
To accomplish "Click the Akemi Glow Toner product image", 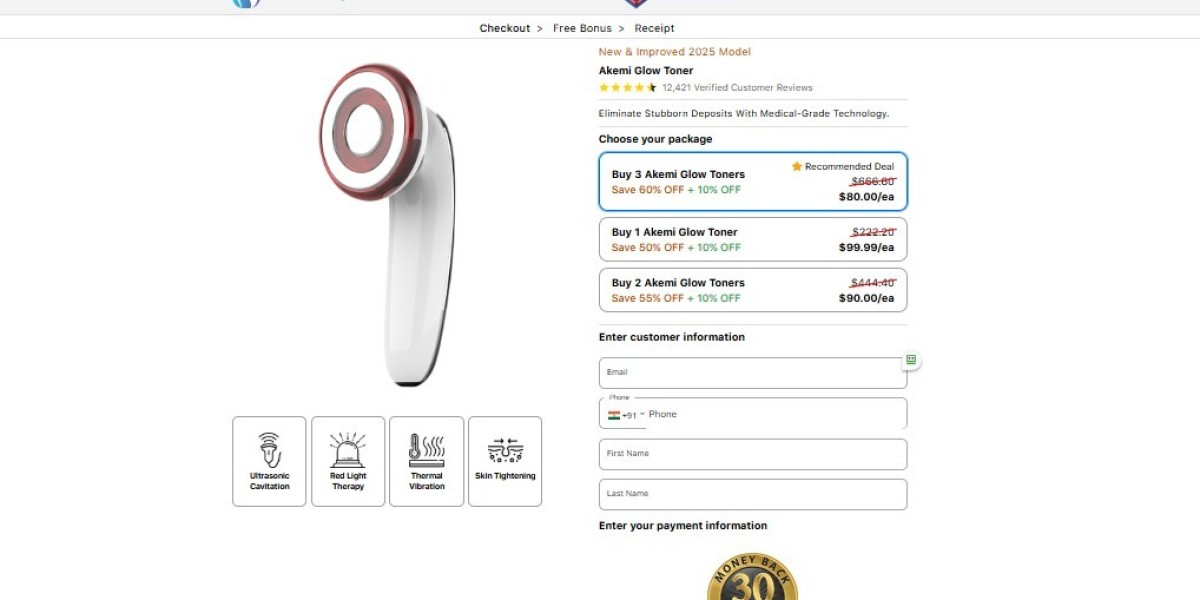I will (x=388, y=225).
